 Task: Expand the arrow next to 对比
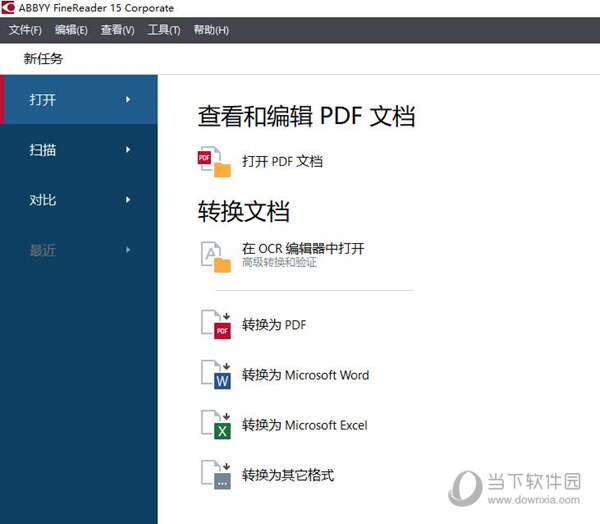[x=128, y=200]
